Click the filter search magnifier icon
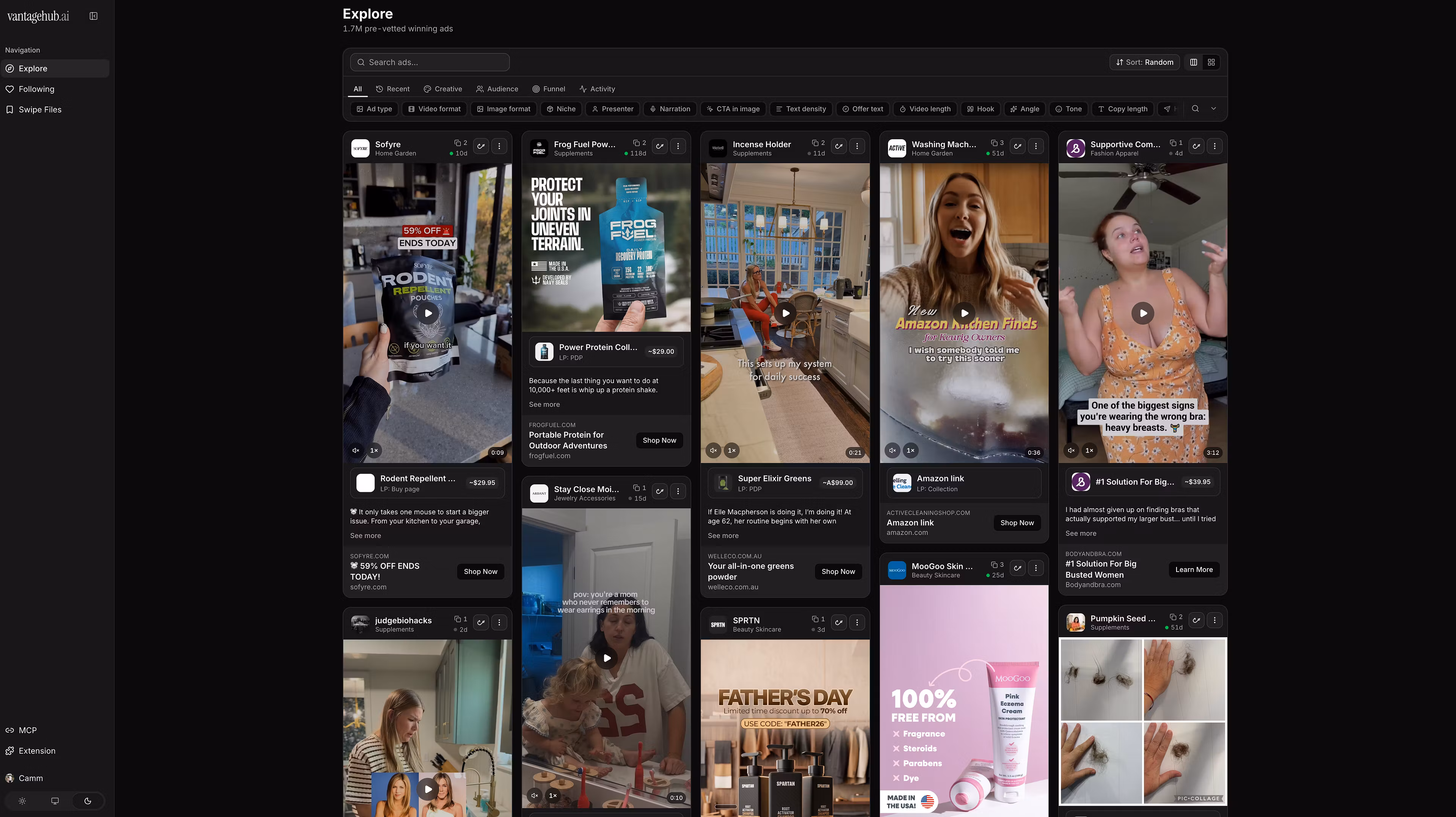This screenshot has width=1456, height=817. click(x=1196, y=108)
